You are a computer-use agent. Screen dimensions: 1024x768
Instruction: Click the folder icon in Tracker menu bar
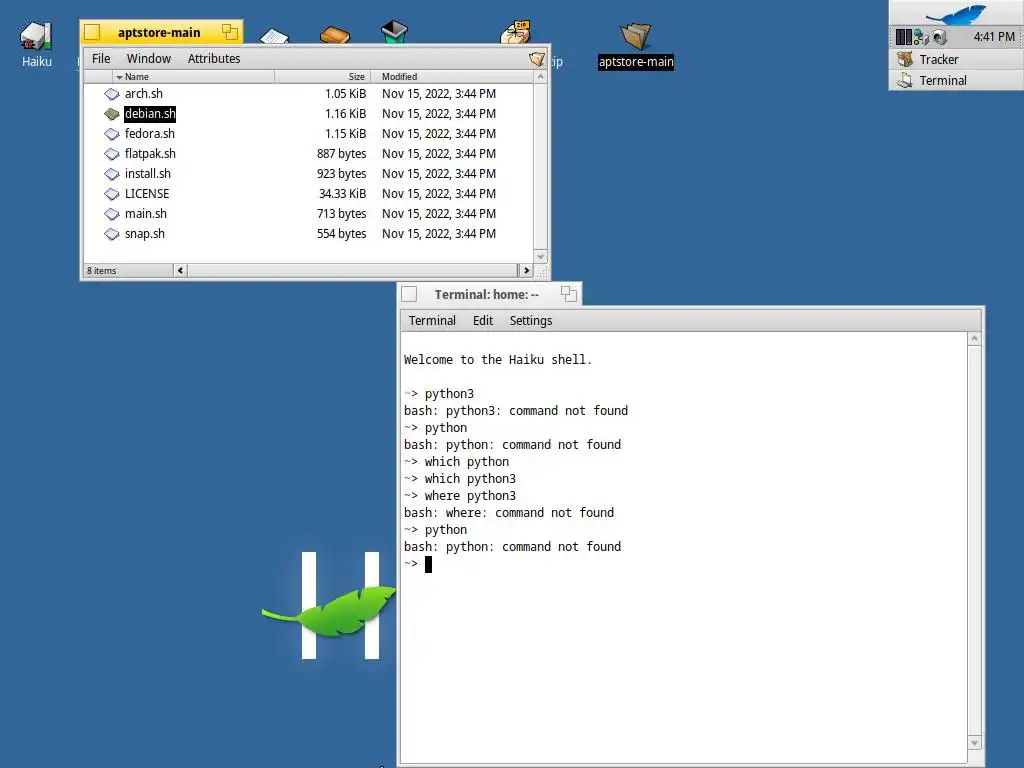(x=537, y=59)
